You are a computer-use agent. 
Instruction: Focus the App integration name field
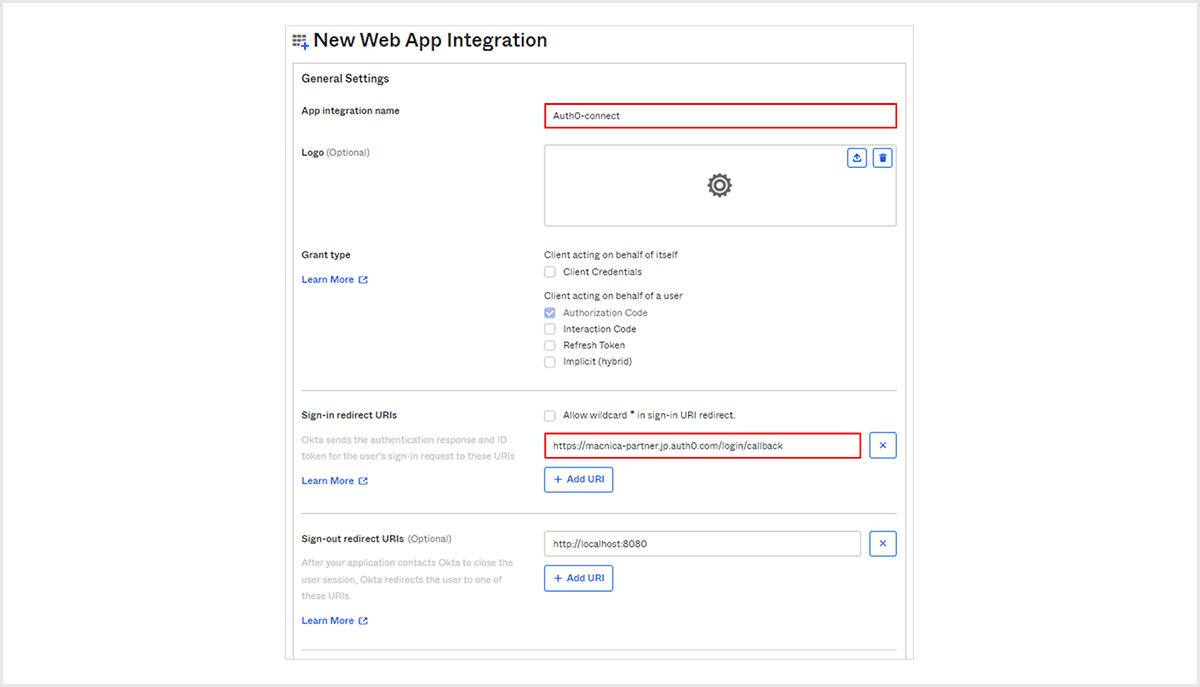click(719, 116)
